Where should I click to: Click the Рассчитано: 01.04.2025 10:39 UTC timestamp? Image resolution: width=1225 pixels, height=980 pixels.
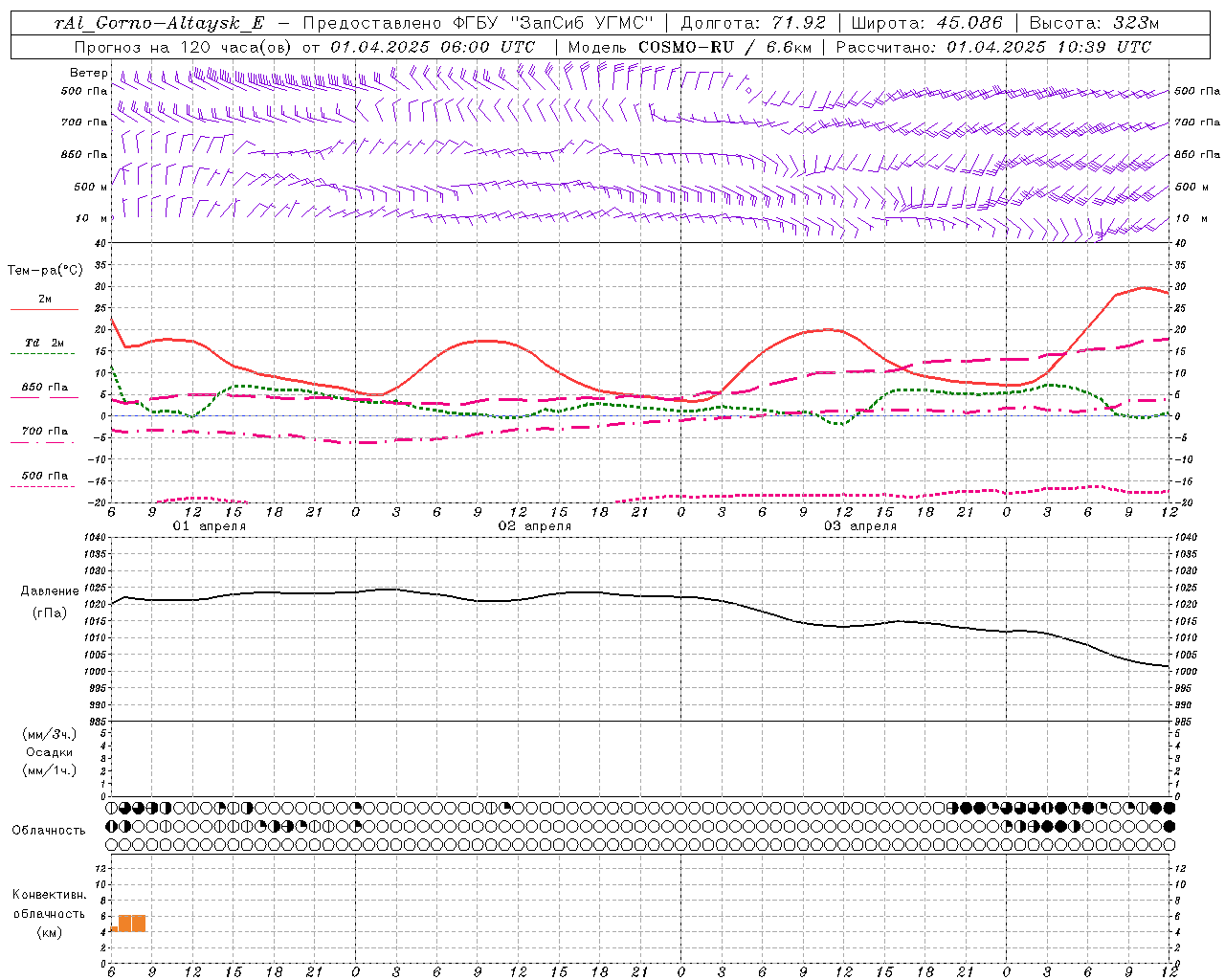tap(993, 47)
